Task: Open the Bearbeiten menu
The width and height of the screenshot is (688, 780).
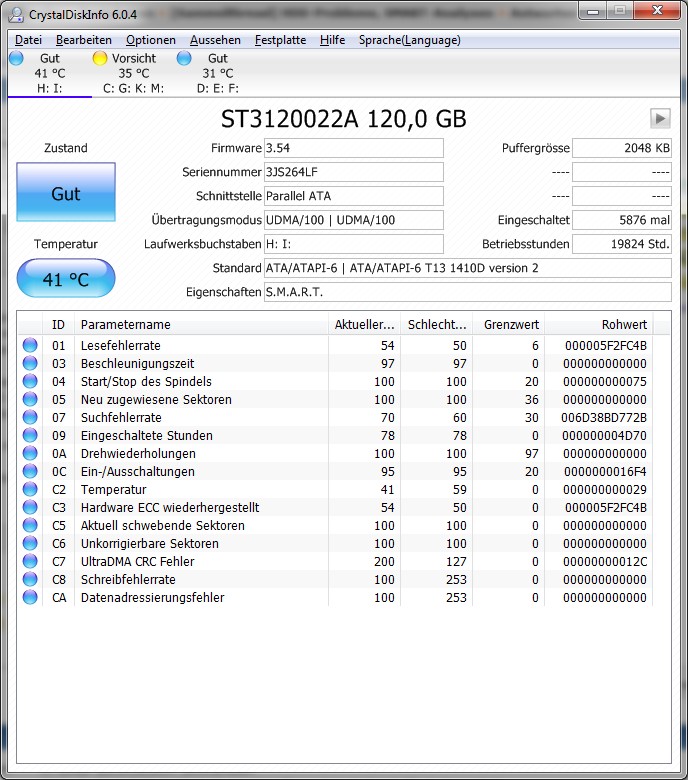Action: tap(84, 40)
